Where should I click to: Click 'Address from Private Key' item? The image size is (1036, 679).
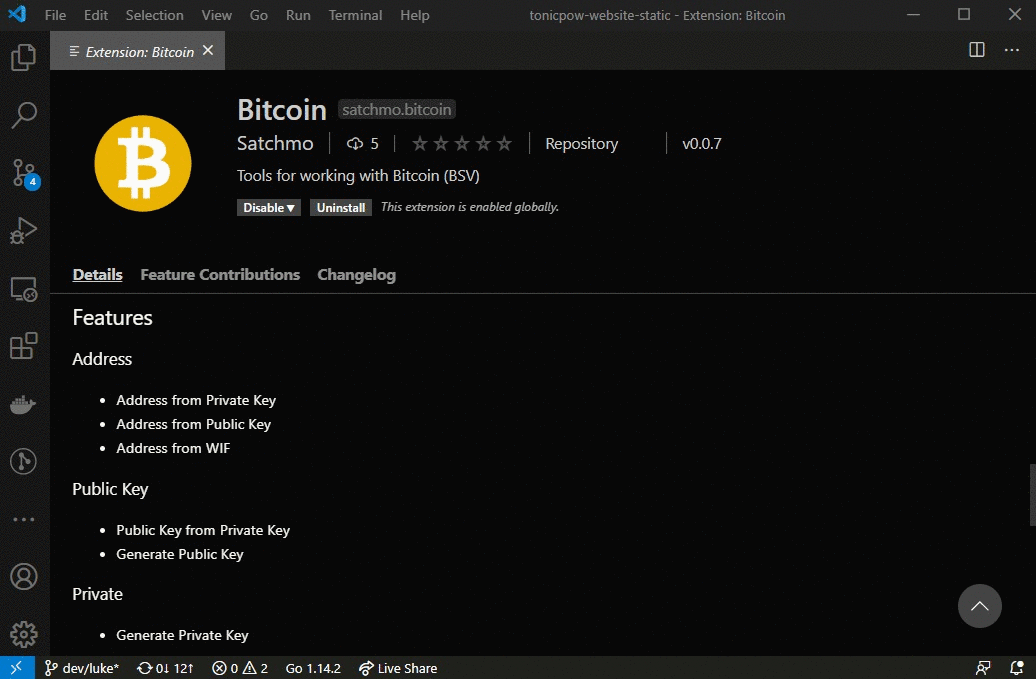point(196,400)
